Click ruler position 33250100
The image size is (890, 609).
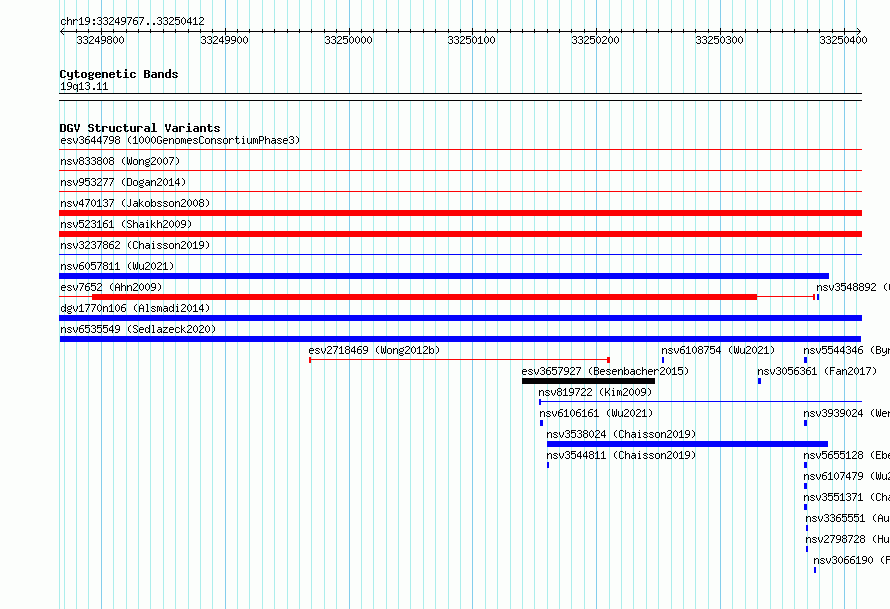(x=472, y=40)
